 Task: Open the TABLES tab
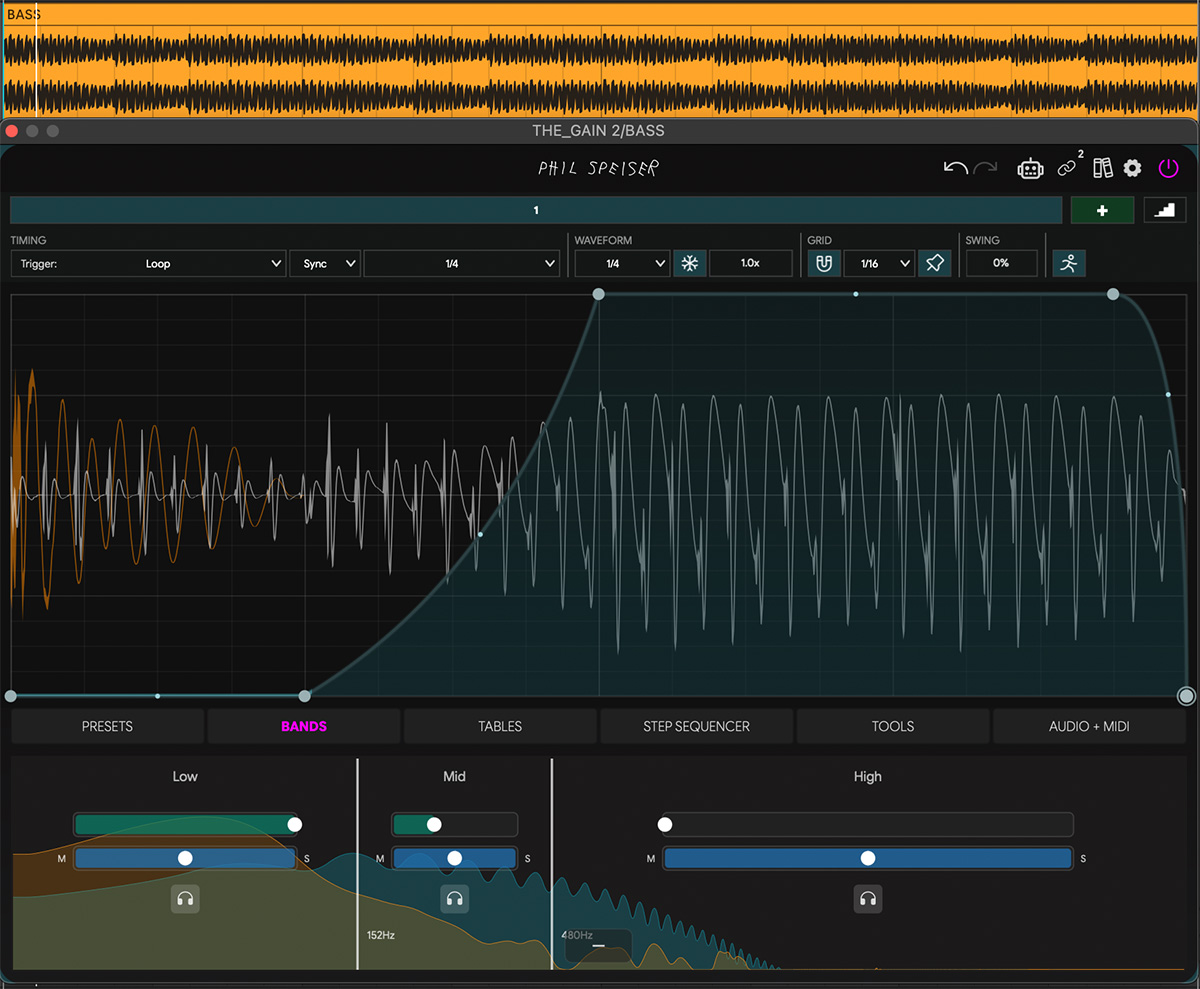tap(499, 726)
